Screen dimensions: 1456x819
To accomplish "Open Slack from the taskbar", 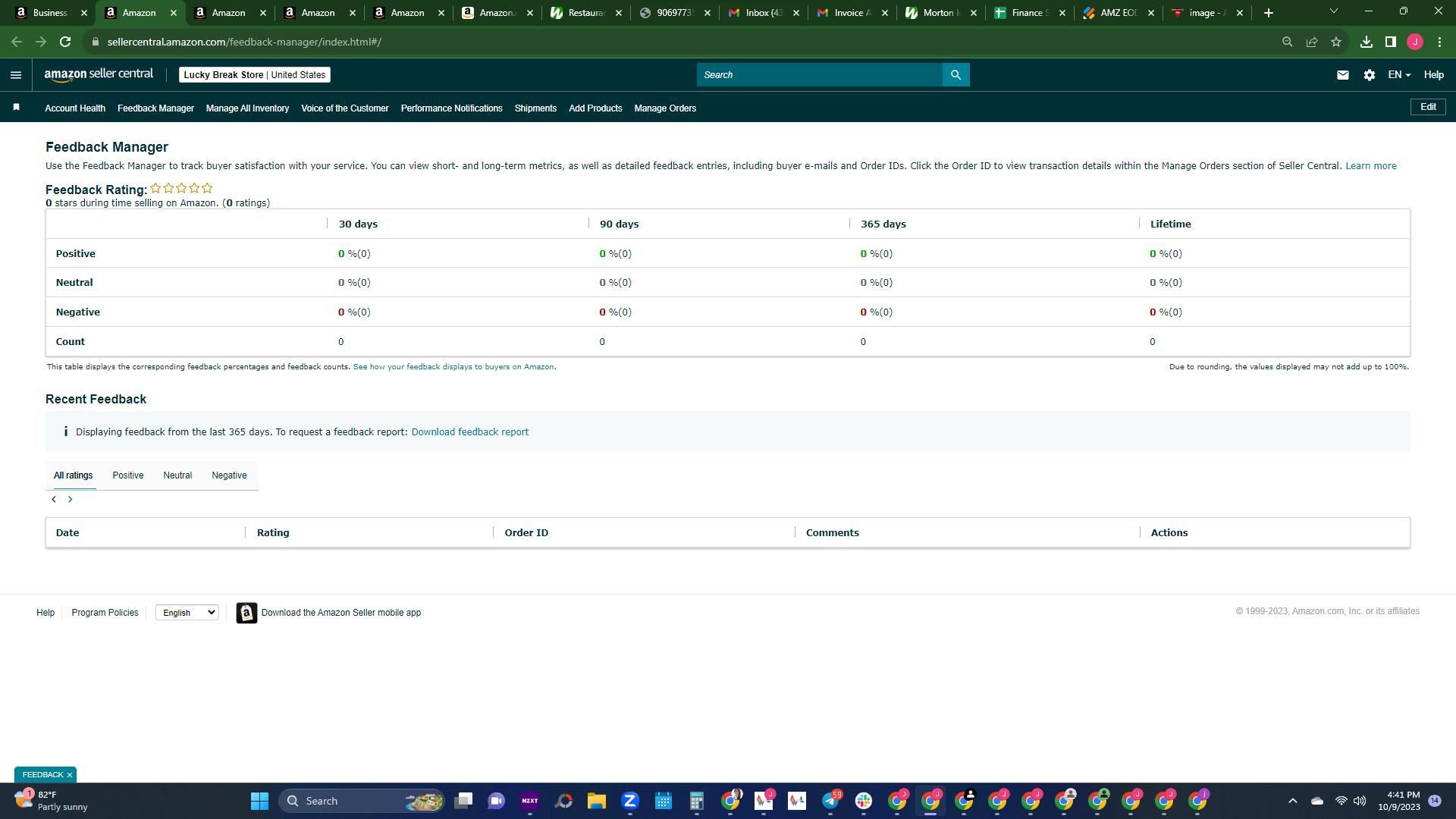I will tap(864, 801).
